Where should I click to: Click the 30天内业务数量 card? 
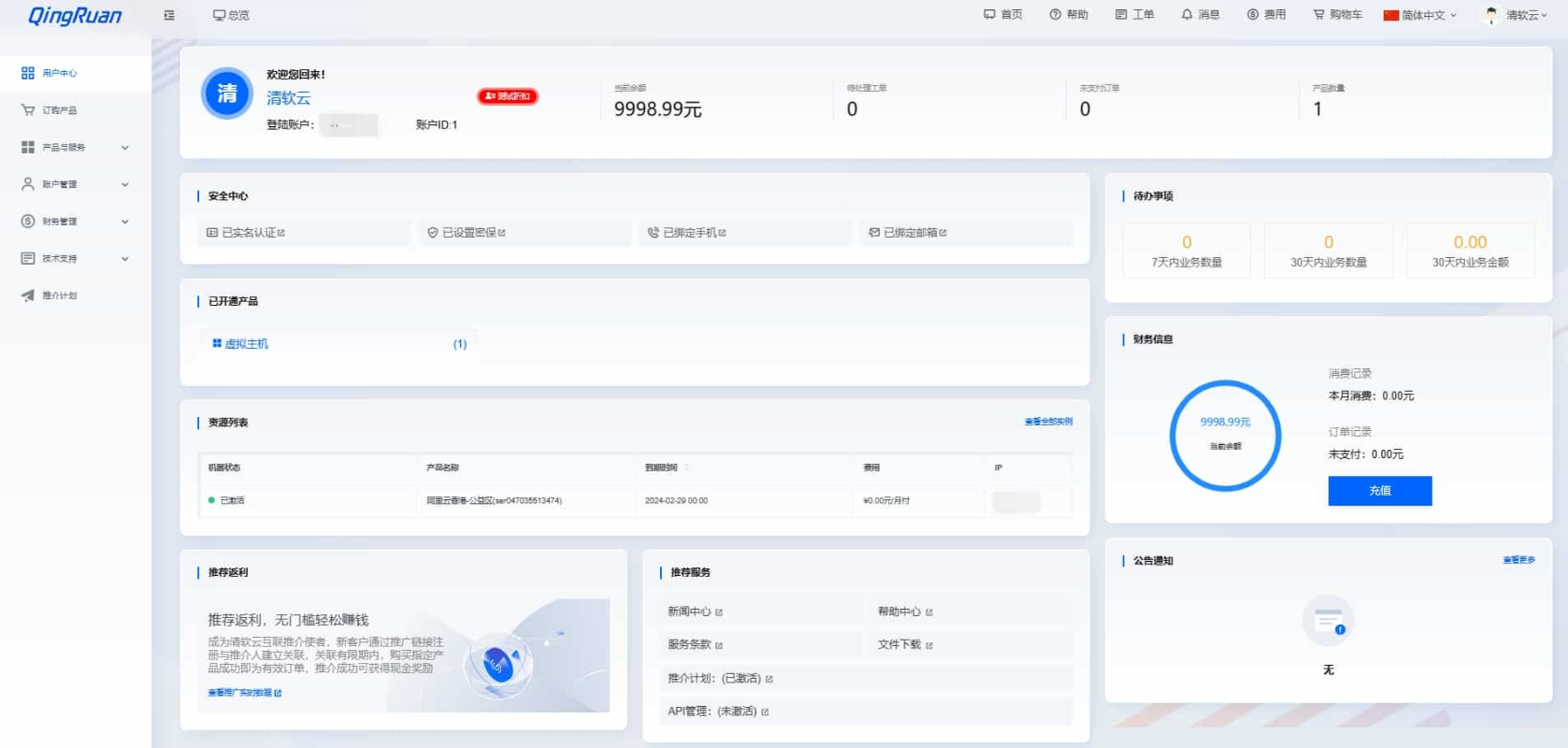click(x=1329, y=251)
